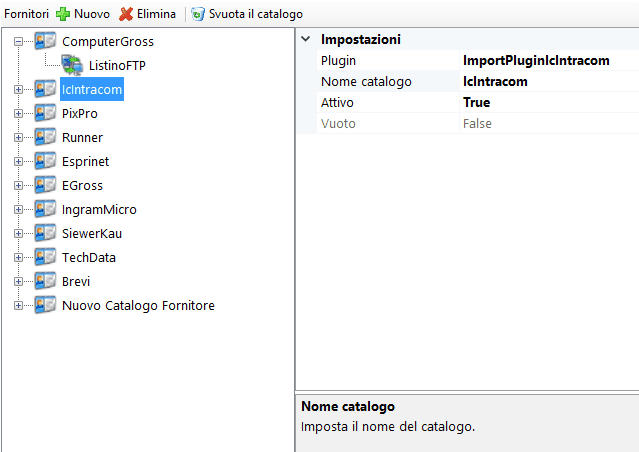Edit the Nome catalogo value IcIntracom
This screenshot has height=452, width=639.
(x=549, y=82)
